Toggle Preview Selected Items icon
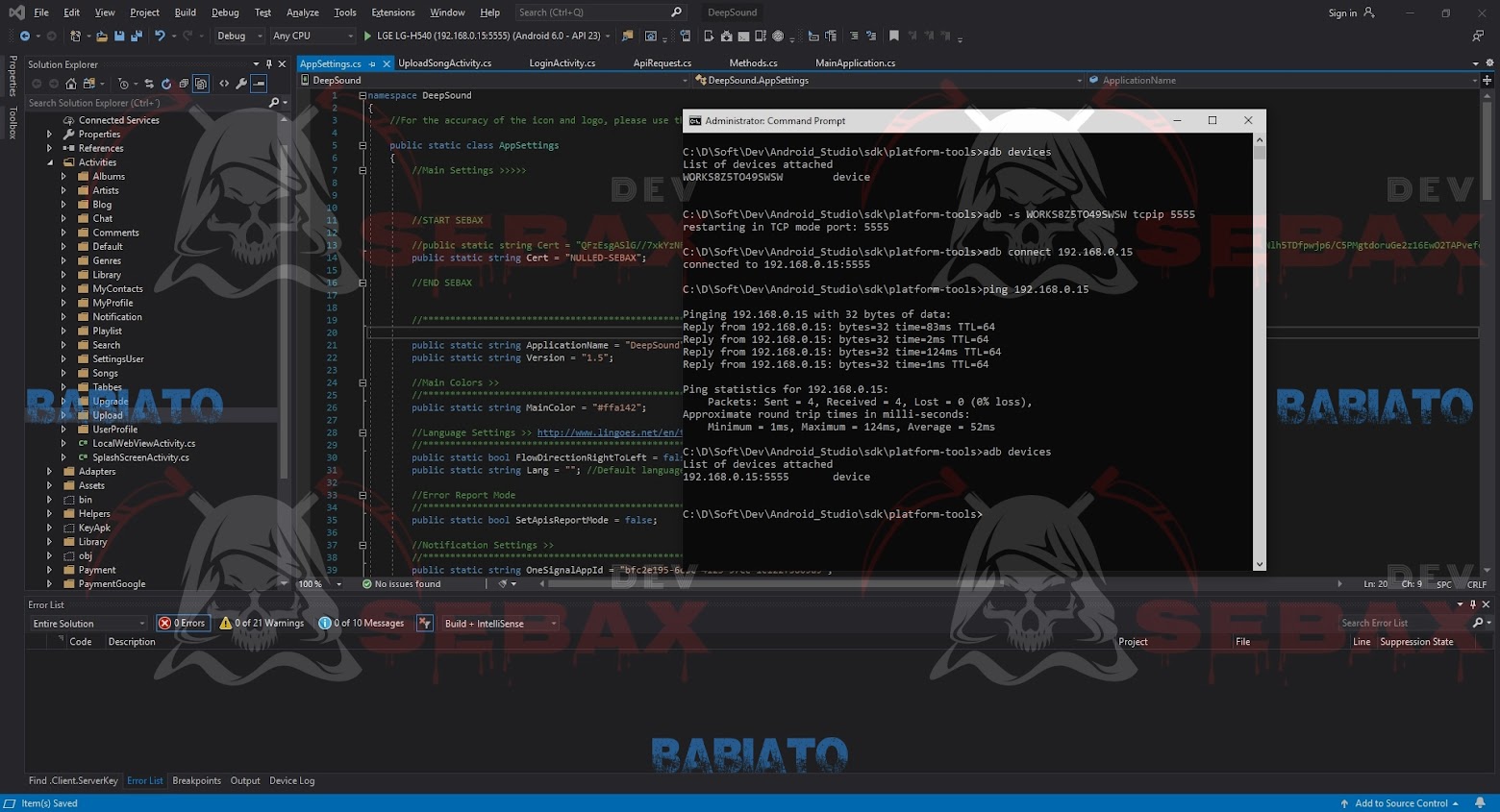 point(259,84)
